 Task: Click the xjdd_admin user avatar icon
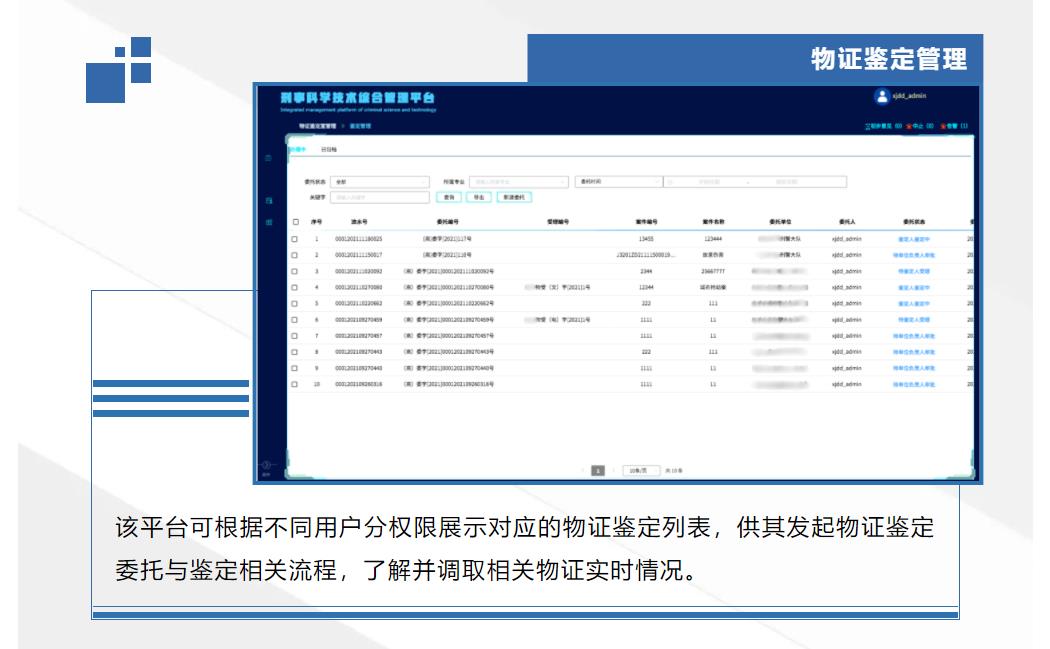[x=881, y=95]
